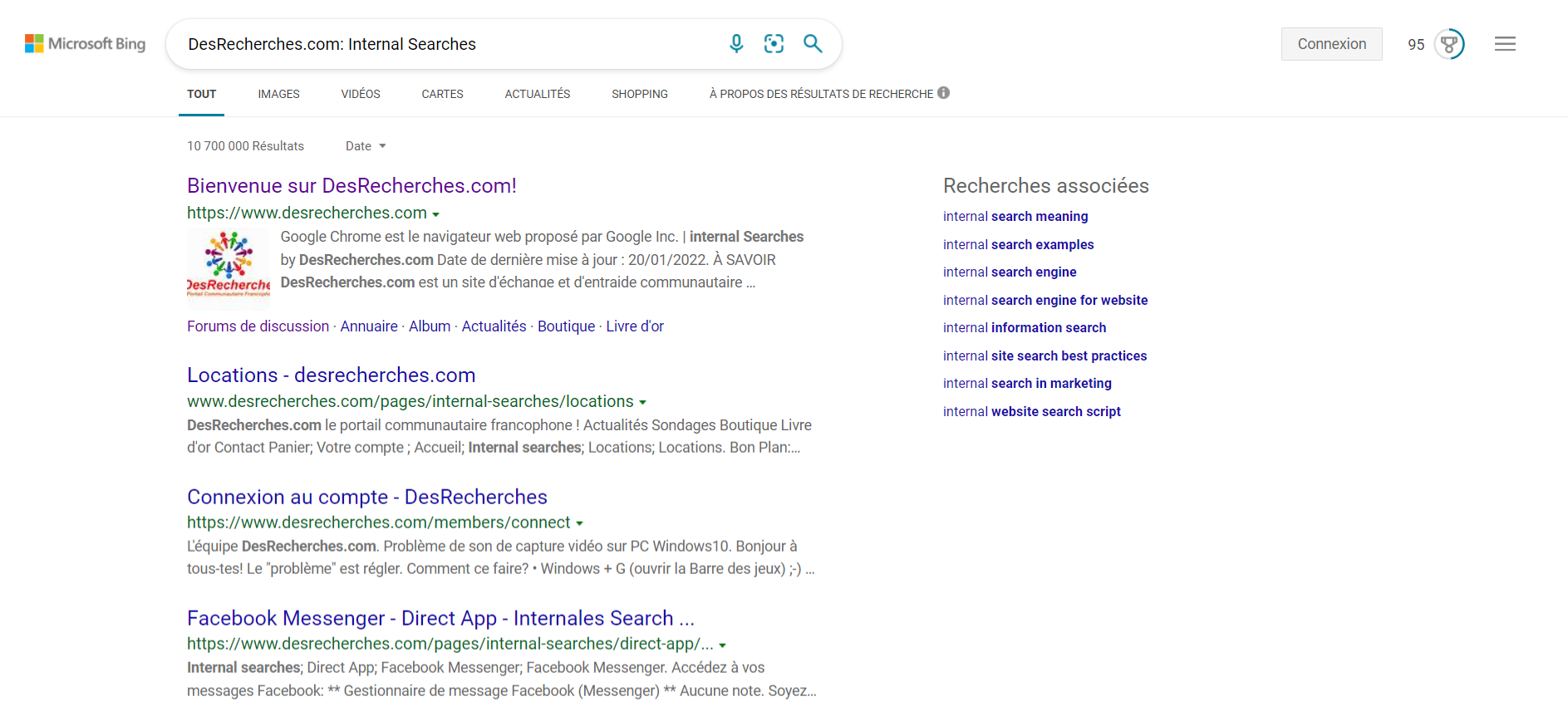This screenshot has width=1568, height=716.
Task: Open the Rewards trophy icon
Action: [x=1449, y=44]
